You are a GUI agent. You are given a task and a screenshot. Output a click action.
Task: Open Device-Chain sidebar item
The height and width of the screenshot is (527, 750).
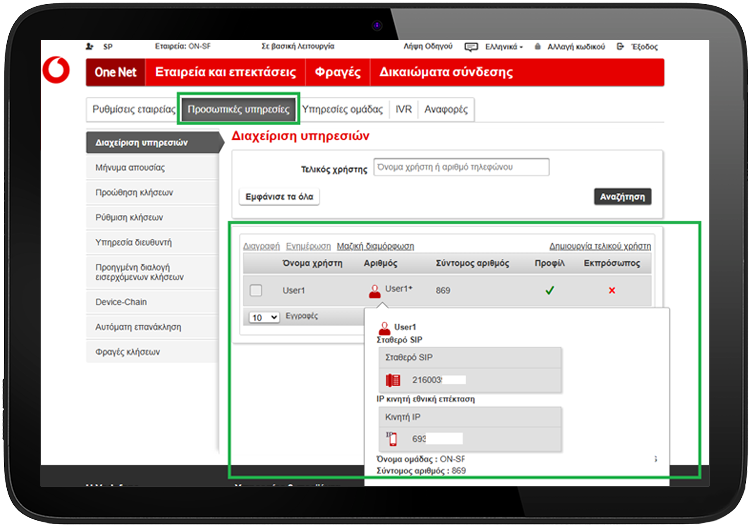click(152, 302)
